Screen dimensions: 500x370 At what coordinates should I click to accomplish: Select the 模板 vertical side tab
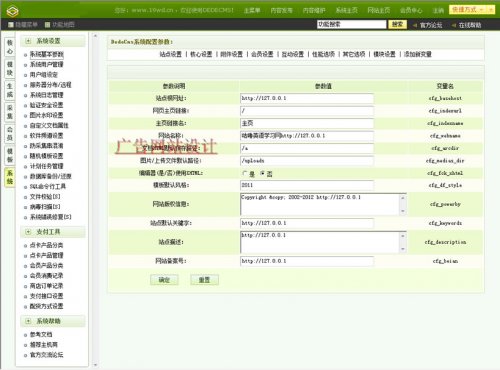click(x=10, y=155)
